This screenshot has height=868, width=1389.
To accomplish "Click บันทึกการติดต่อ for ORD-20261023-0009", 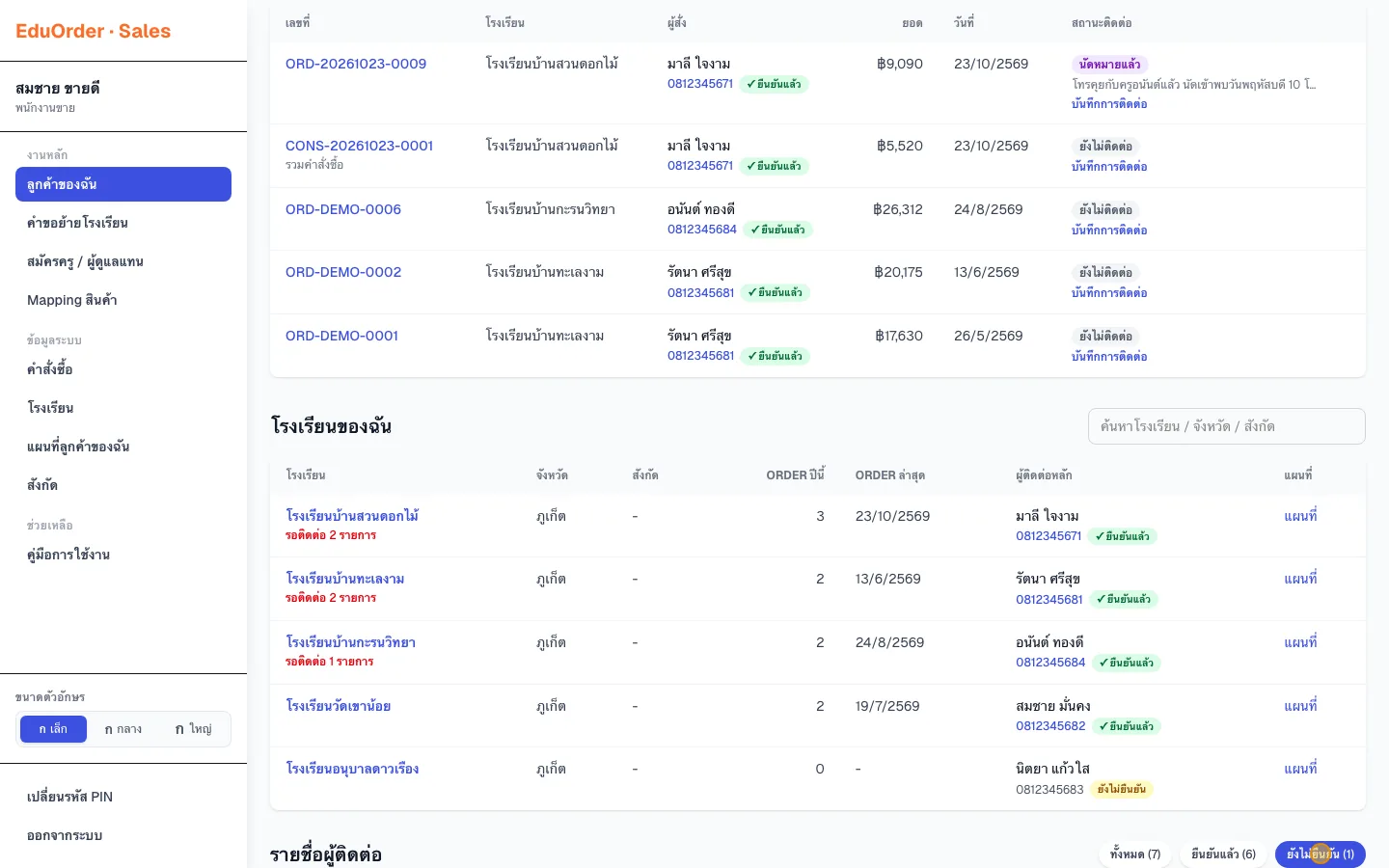I will pos(1109,104).
